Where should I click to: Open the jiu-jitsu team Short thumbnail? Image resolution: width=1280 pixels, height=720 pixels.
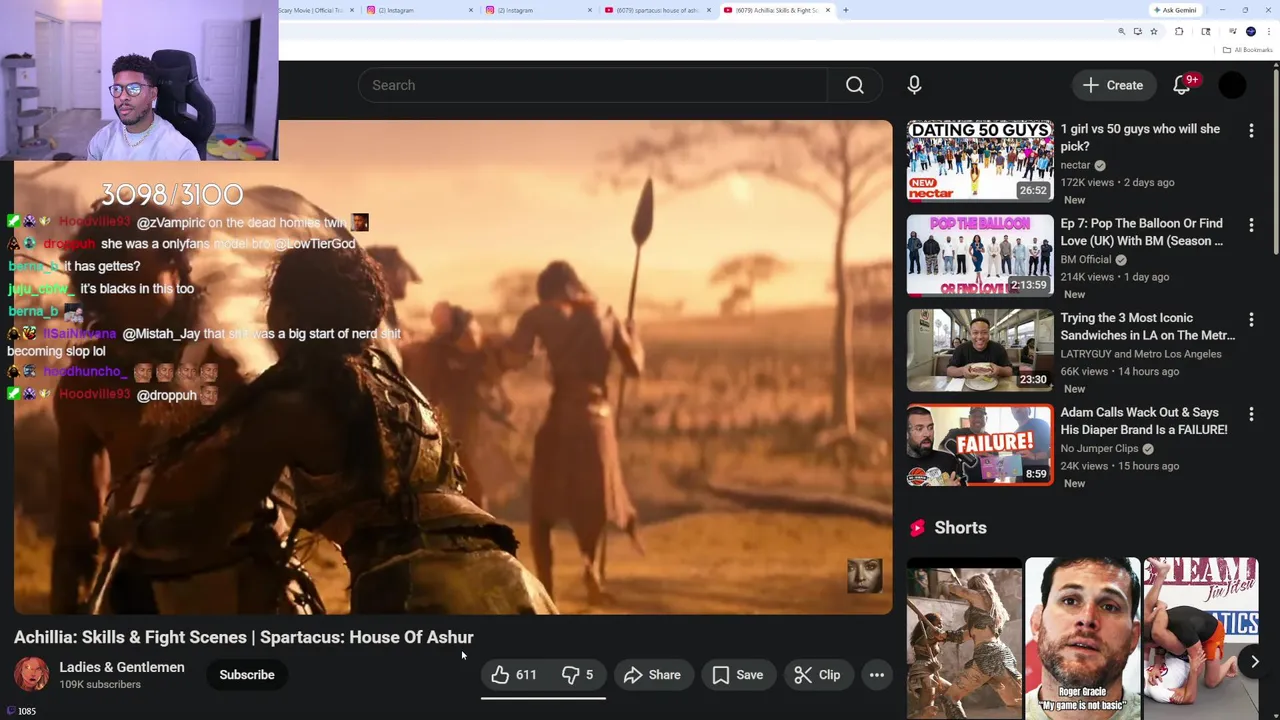pos(1201,638)
